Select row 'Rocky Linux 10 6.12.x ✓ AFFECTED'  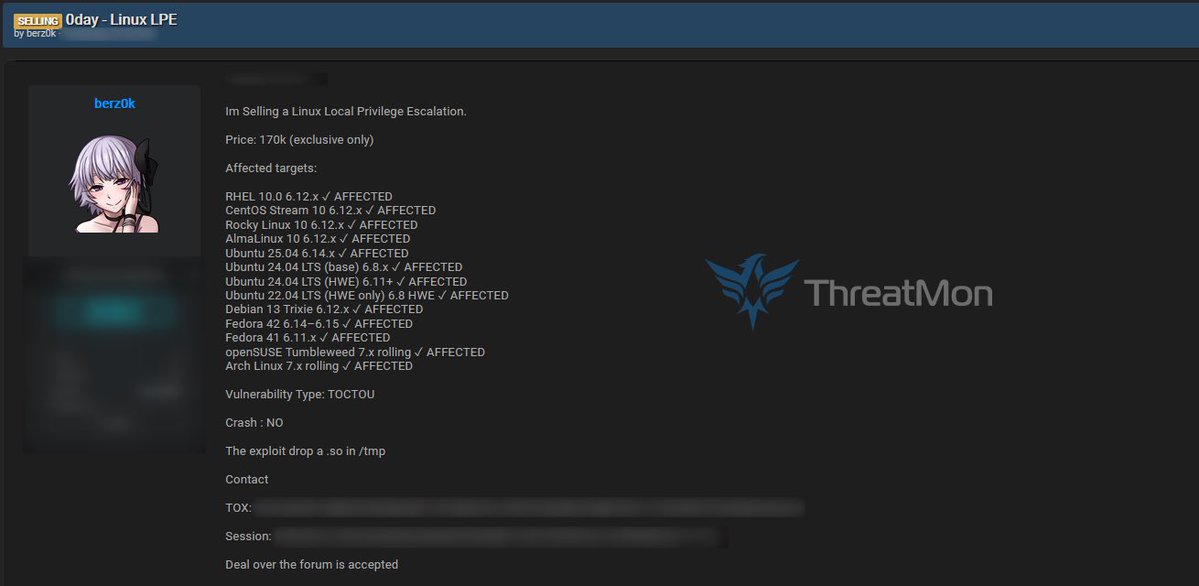click(x=321, y=225)
